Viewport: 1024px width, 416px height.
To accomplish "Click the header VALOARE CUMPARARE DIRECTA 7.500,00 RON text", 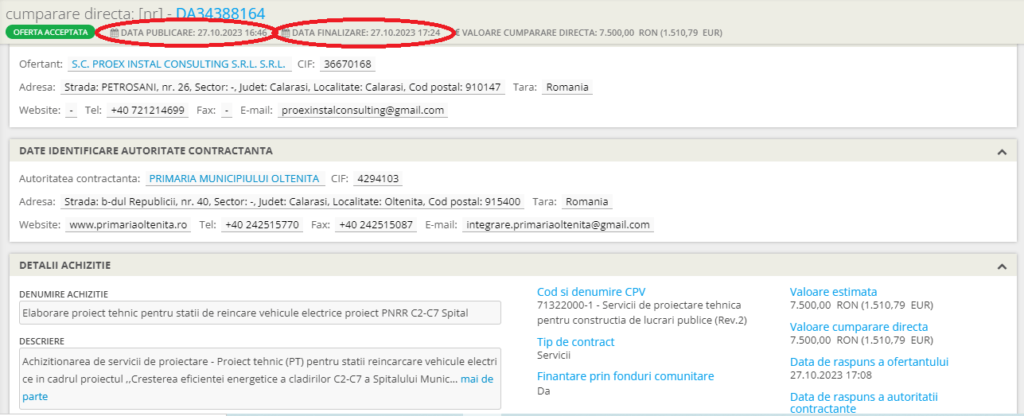I will click(x=591, y=32).
